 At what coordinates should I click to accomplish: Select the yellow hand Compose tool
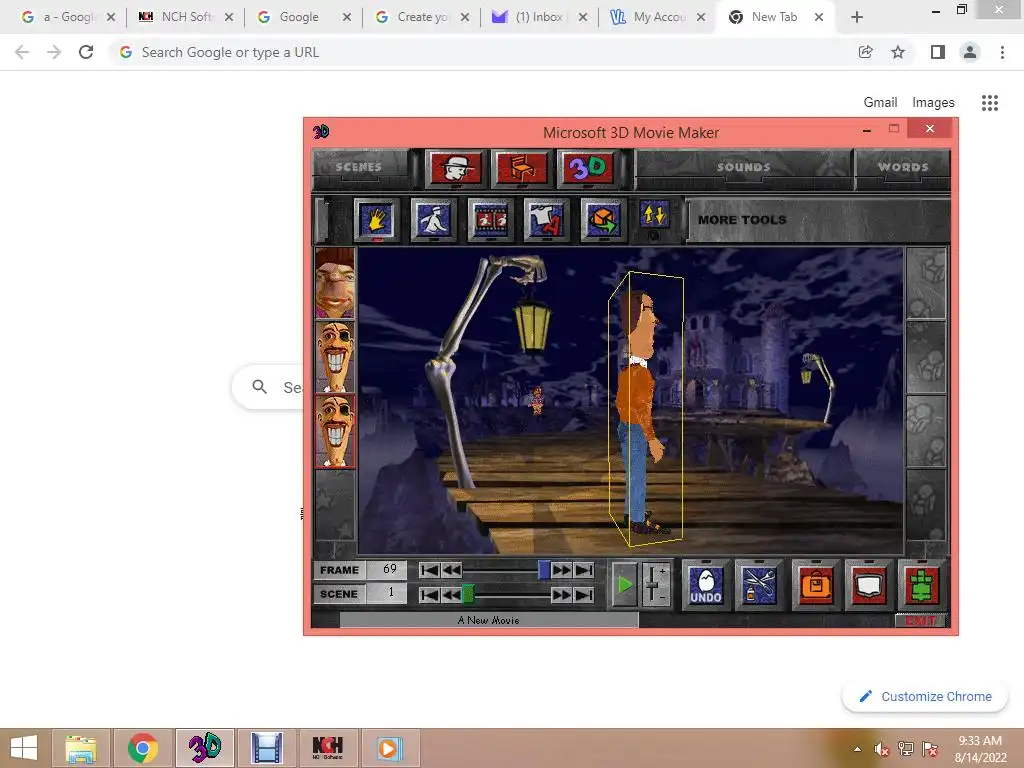tap(376, 219)
